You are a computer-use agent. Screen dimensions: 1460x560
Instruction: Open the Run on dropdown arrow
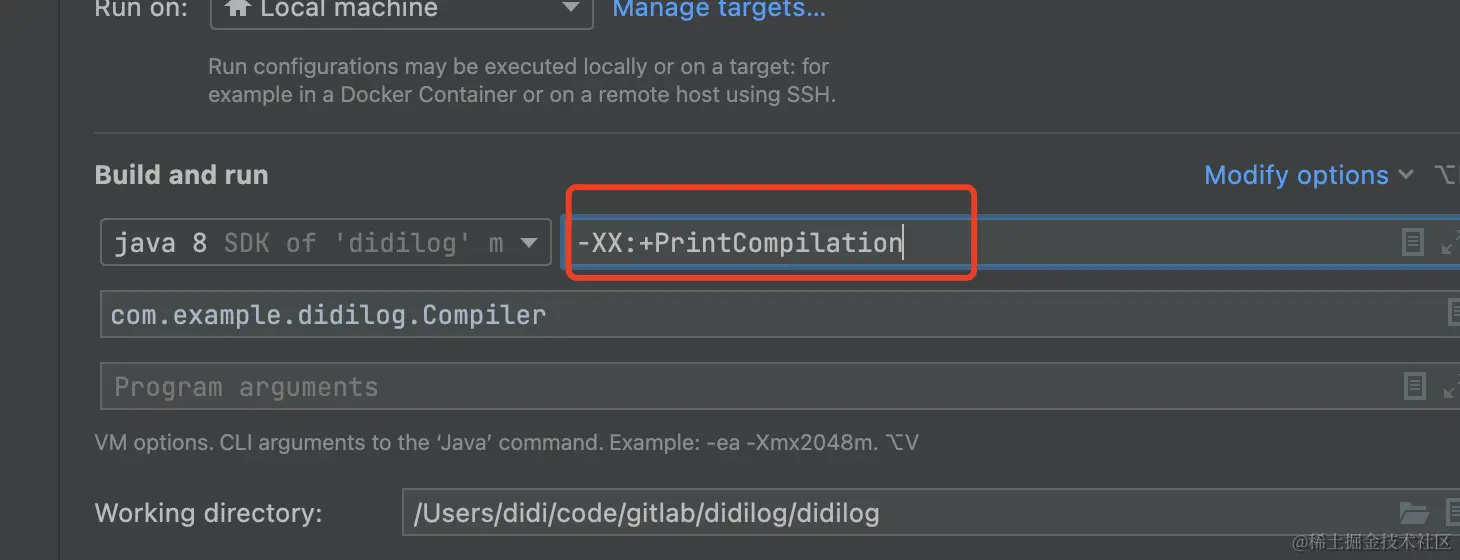pyautogui.click(x=570, y=9)
